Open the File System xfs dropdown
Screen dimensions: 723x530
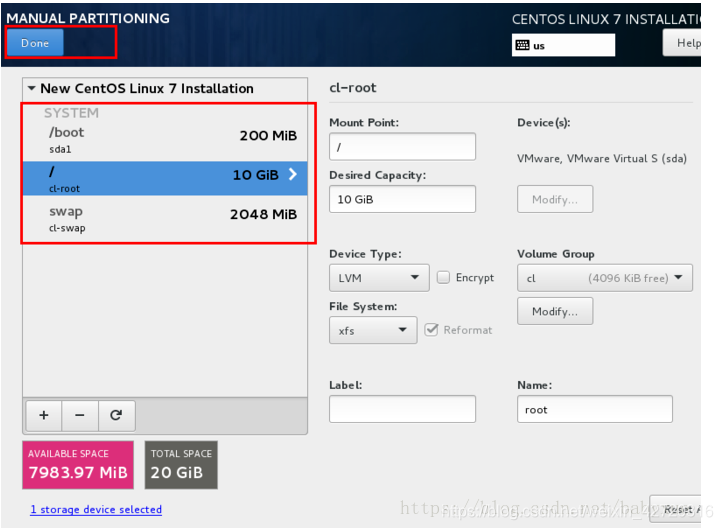(x=373, y=330)
